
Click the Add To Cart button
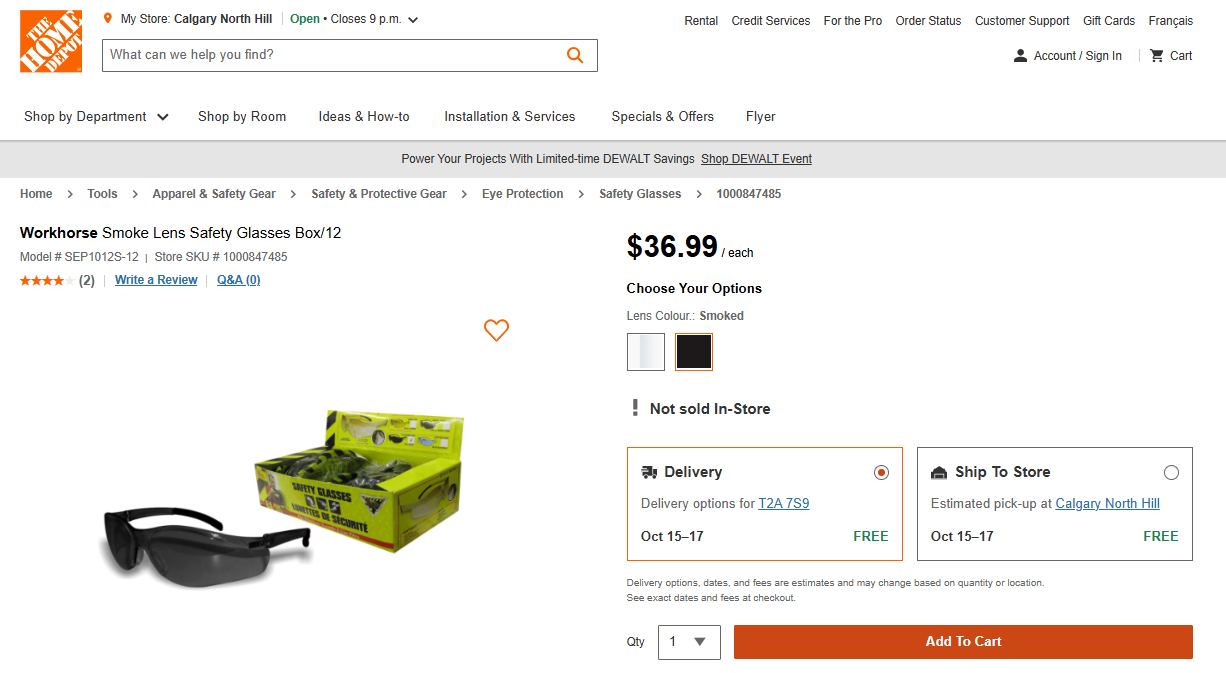tap(962, 641)
